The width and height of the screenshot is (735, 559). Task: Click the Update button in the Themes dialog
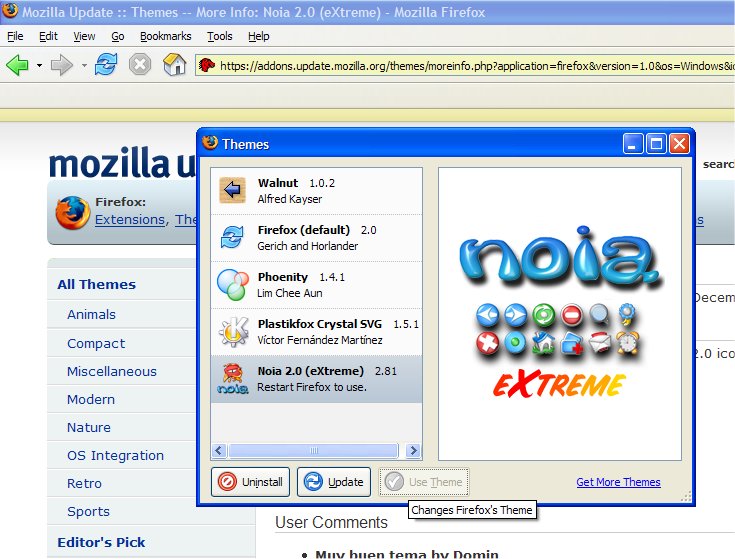pyautogui.click(x=334, y=482)
